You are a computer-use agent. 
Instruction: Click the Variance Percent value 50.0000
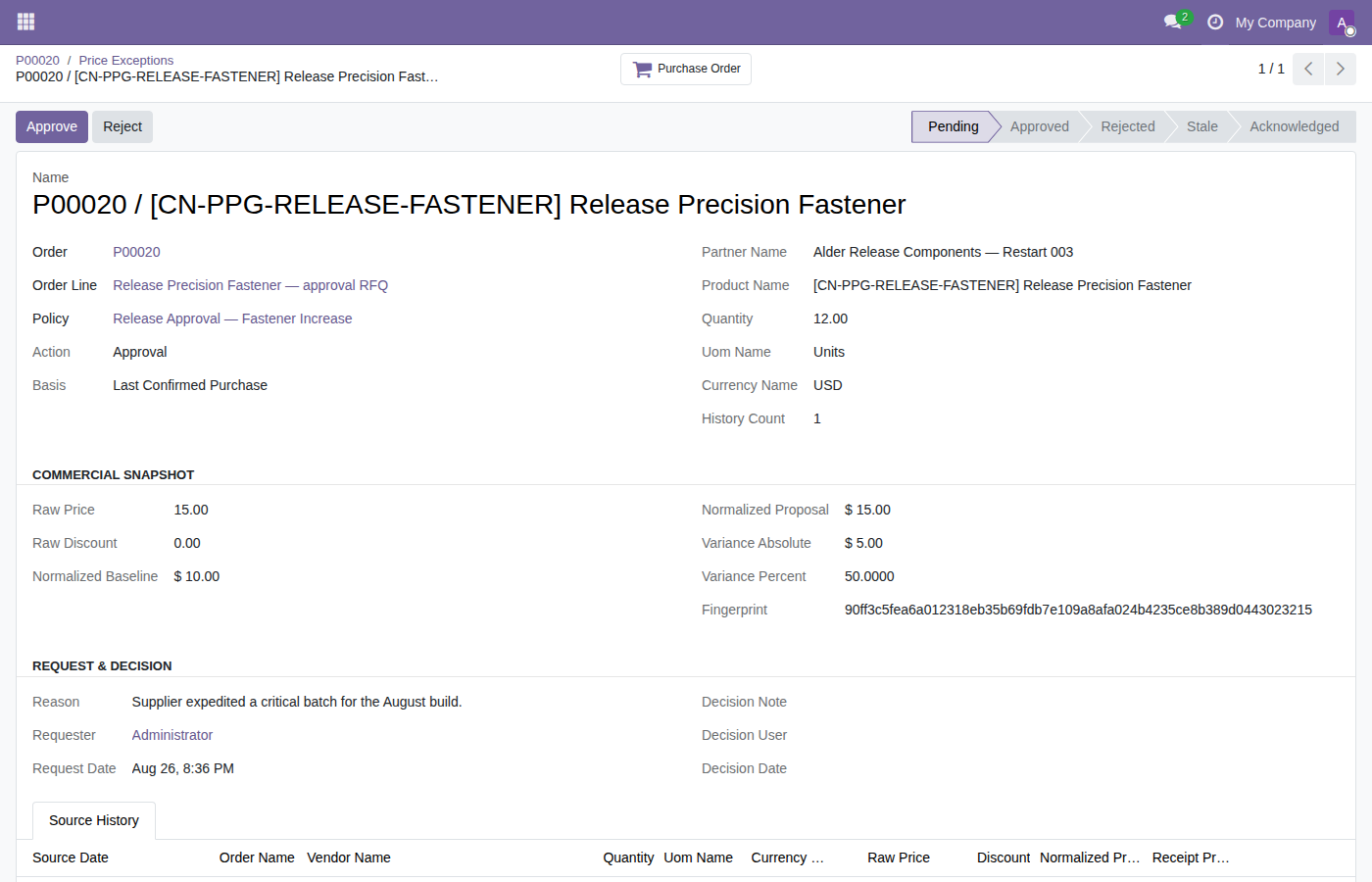point(869,576)
